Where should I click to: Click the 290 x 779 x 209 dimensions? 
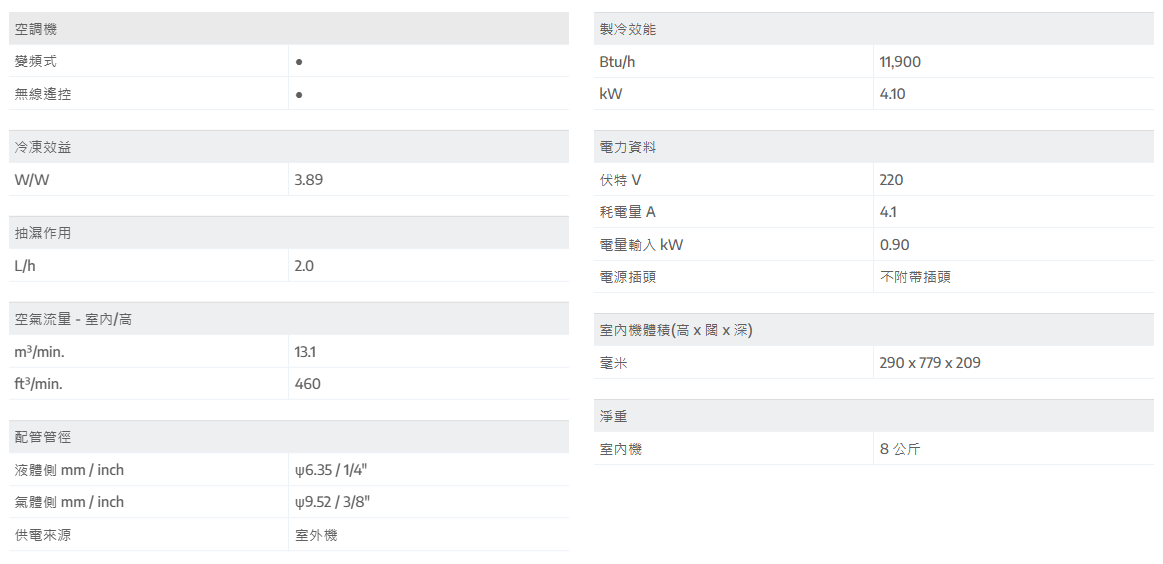click(x=930, y=363)
